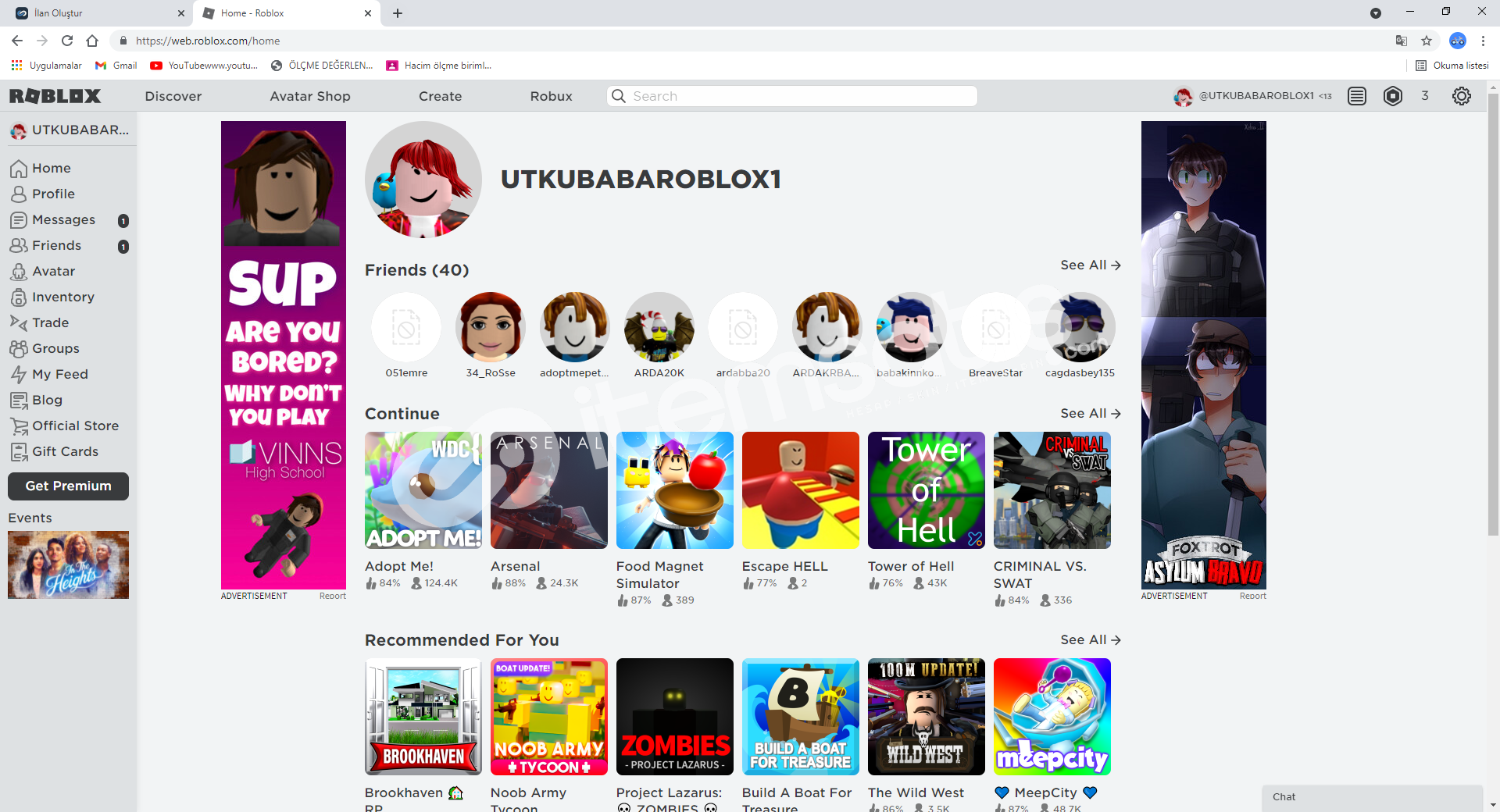Close the Home - Roblox tab
Screen dimensions: 1500x812
[x=368, y=13]
